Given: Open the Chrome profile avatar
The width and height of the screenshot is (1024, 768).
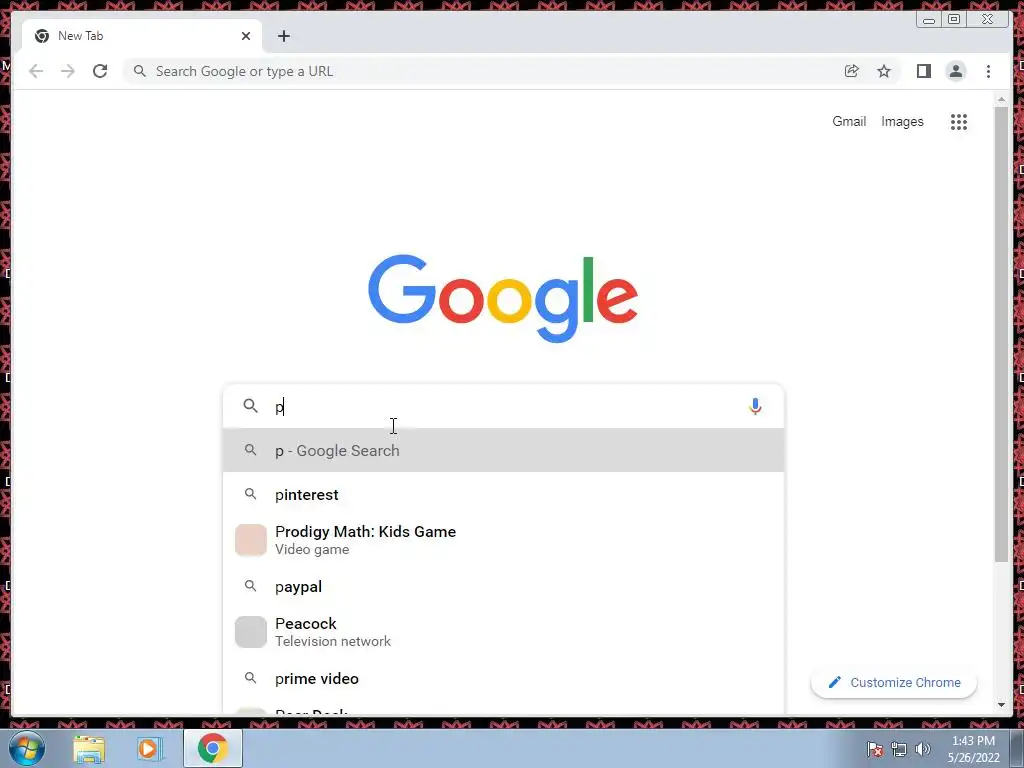Looking at the screenshot, I should coord(955,71).
